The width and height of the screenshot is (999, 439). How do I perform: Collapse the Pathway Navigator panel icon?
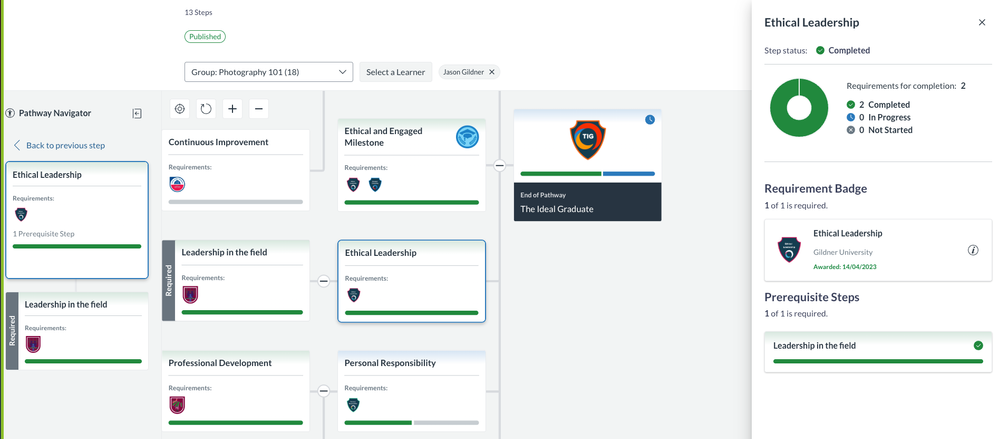pyautogui.click(x=137, y=114)
